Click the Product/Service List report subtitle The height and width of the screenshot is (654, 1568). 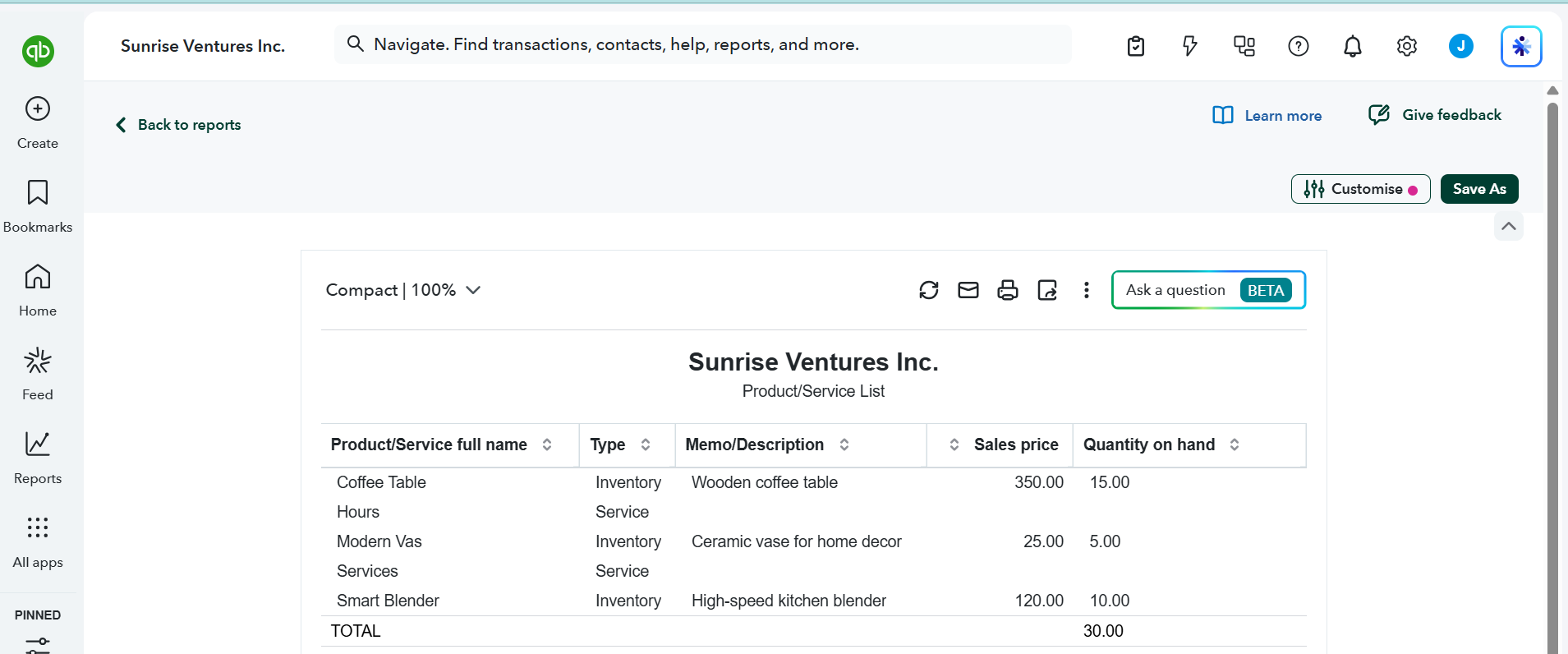tap(813, 391)
